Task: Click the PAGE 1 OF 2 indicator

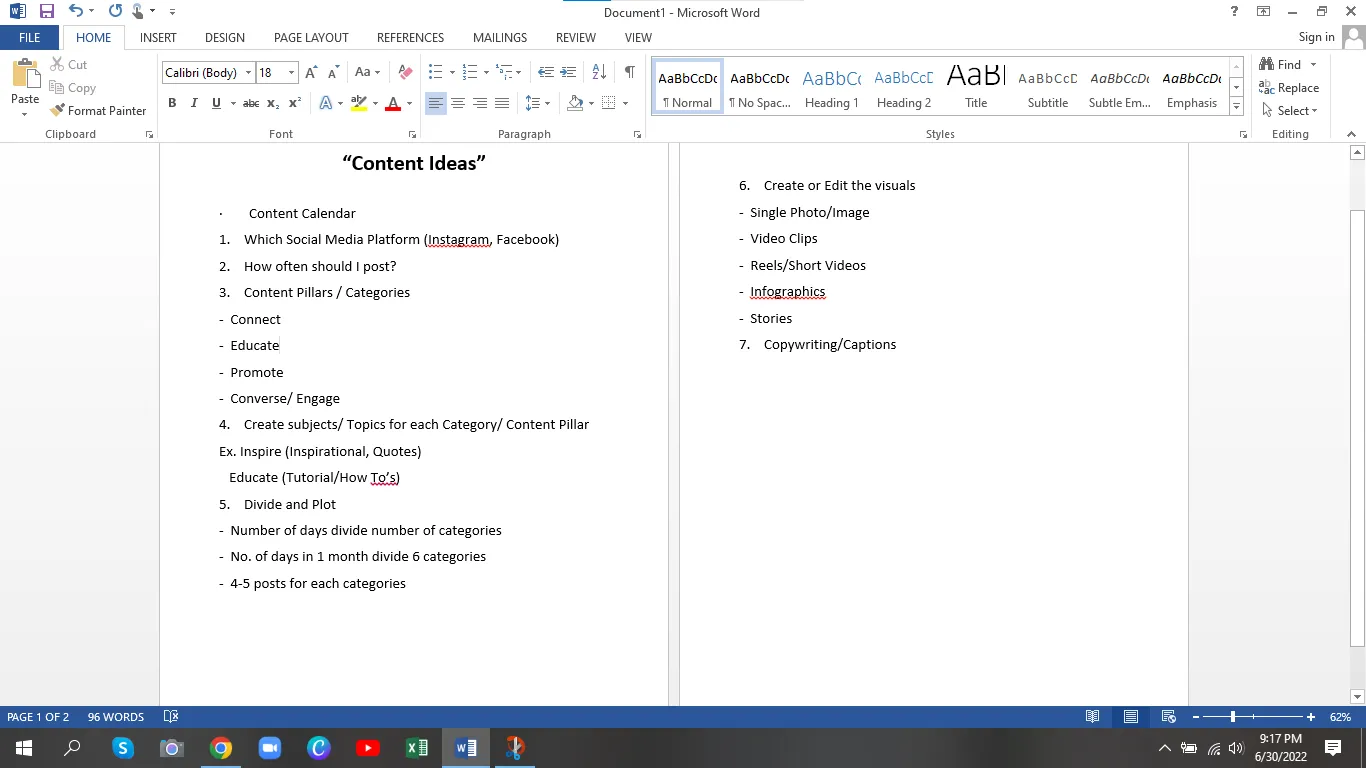Action: pos(38,717)
